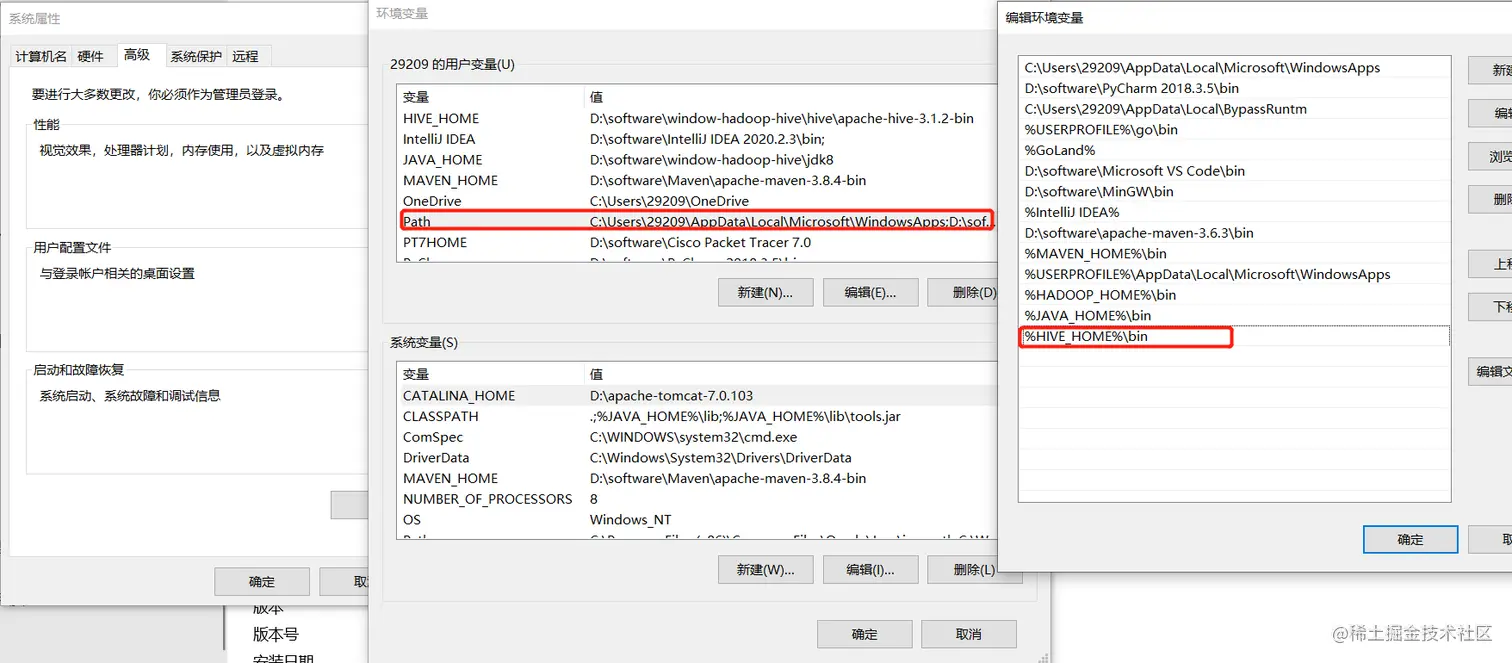
Task: Click 取消 in the 环境变量 window
Action: coord(969,634)
